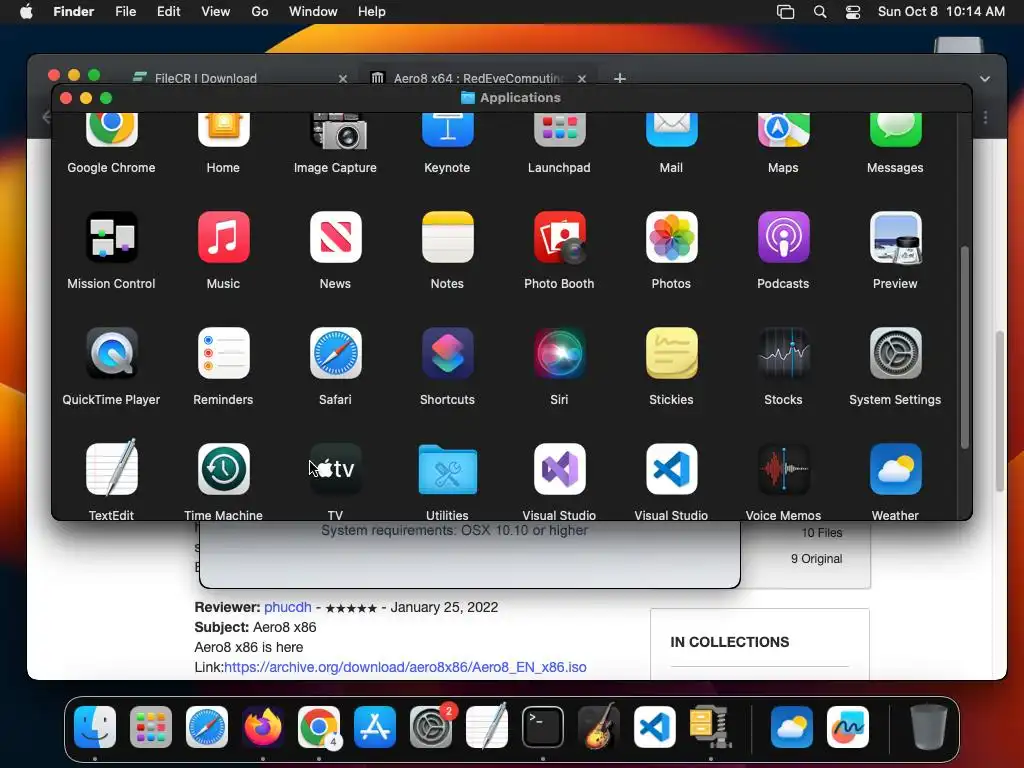The height and width of the screenshot is (768, 1024).
Task: Select the Maps app in Applications
Action: pyautogui.click(x=784, y=130)
